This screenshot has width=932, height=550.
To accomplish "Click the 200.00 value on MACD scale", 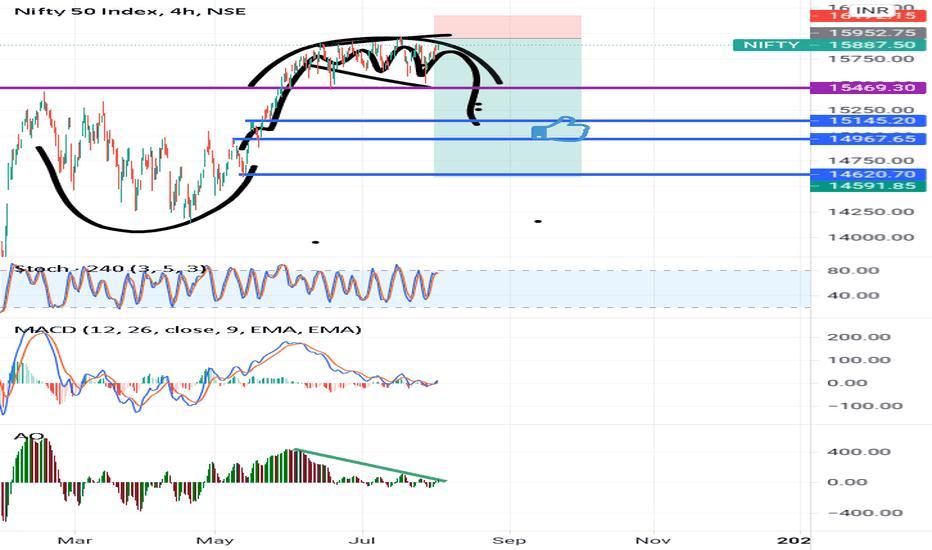I will coord(859,337).
